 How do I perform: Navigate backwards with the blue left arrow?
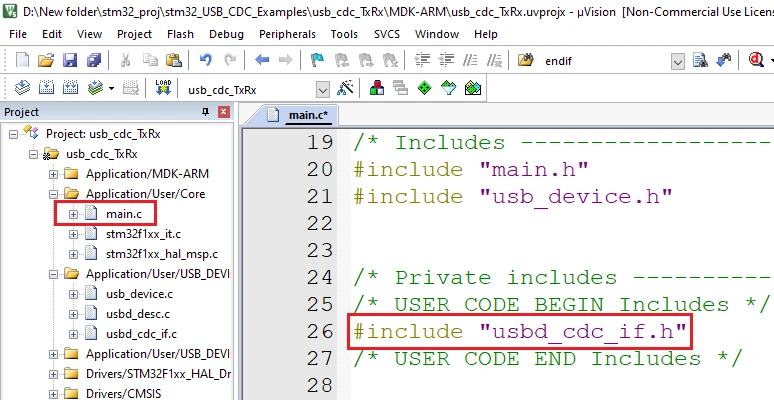coord(262,60)
